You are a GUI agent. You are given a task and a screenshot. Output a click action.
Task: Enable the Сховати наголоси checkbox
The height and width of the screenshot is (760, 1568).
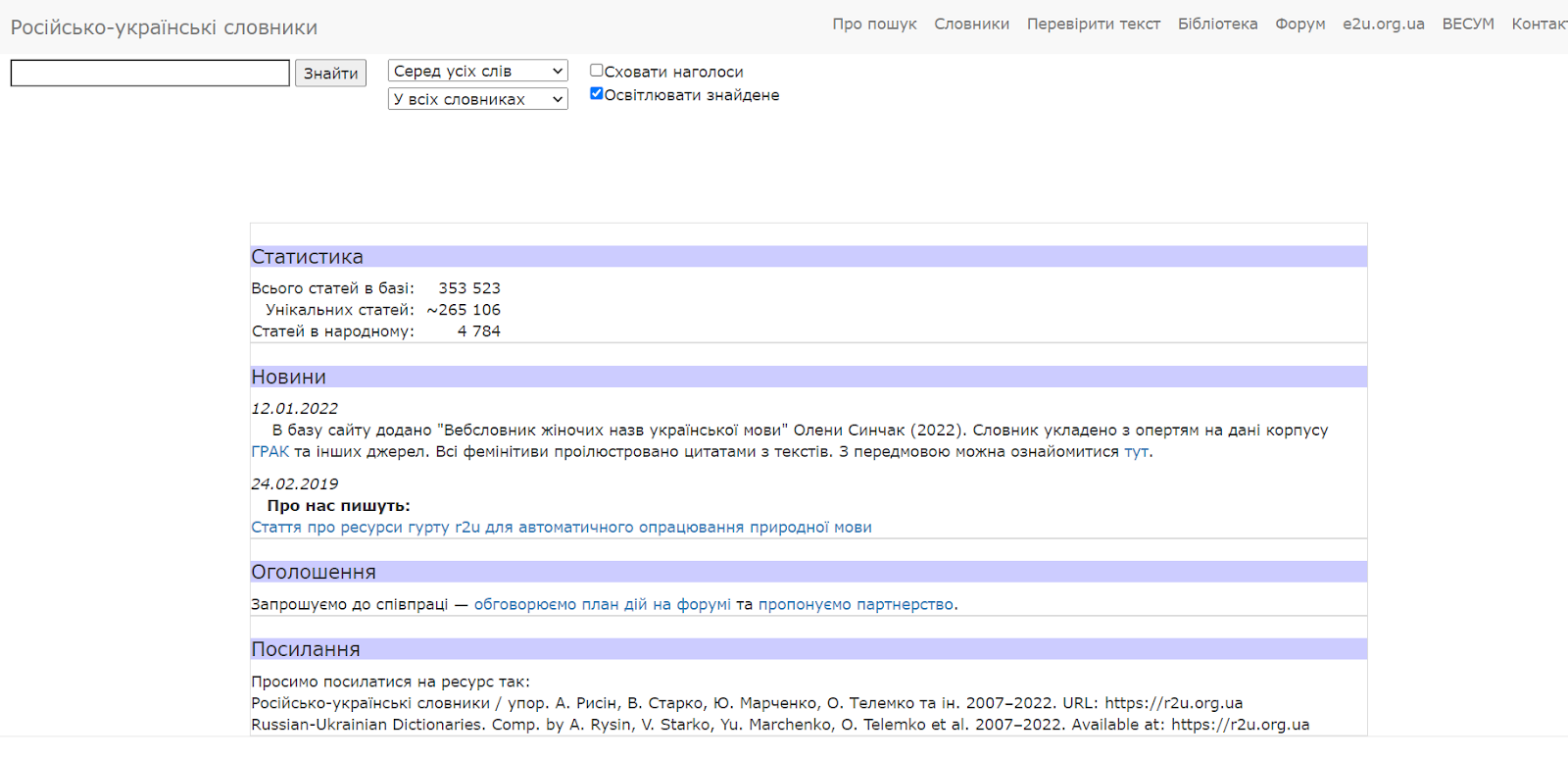596,71
